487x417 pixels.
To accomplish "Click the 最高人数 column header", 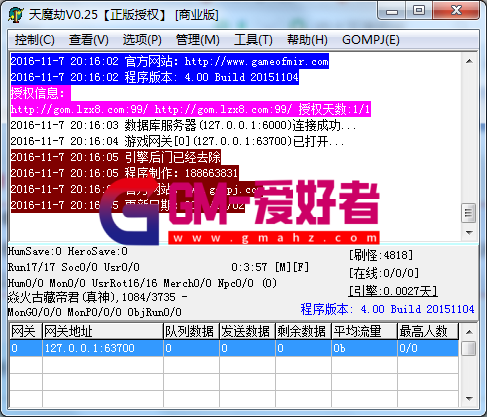I will pyautogui.click(x=428, y=332).
